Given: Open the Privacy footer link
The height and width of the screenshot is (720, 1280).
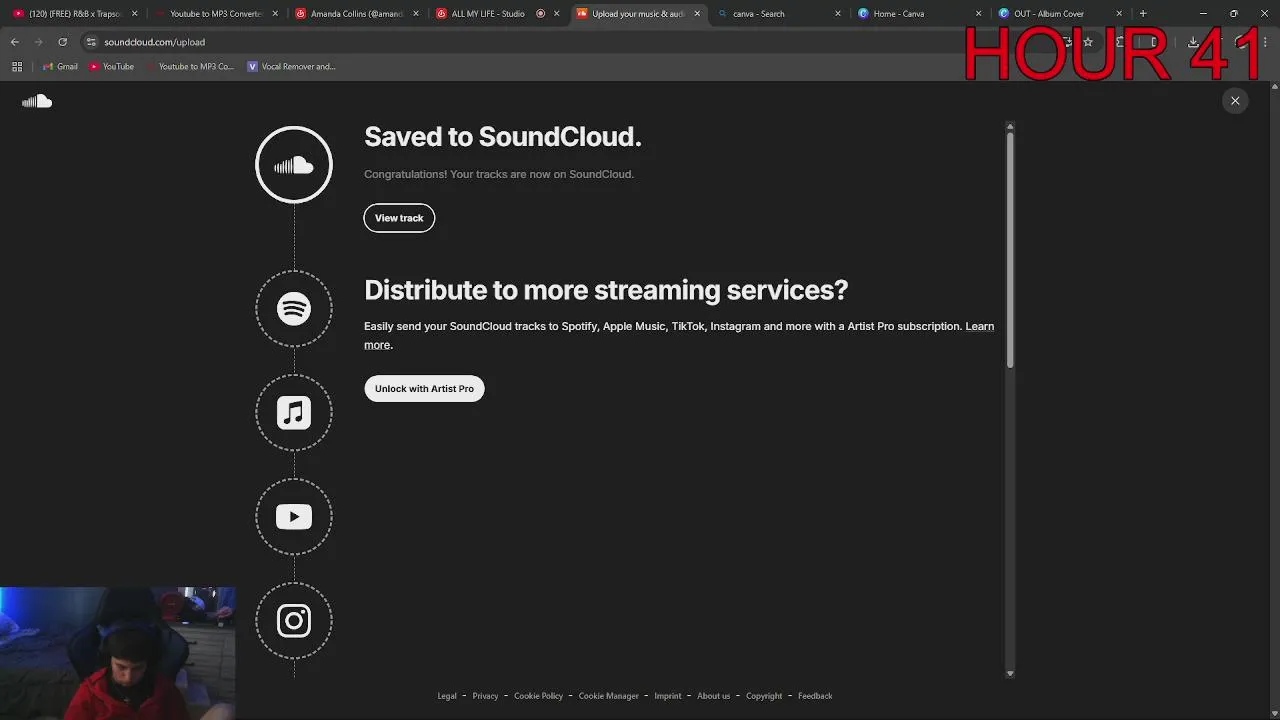Looking at the screenshot, I should click(x=485, y=696).
